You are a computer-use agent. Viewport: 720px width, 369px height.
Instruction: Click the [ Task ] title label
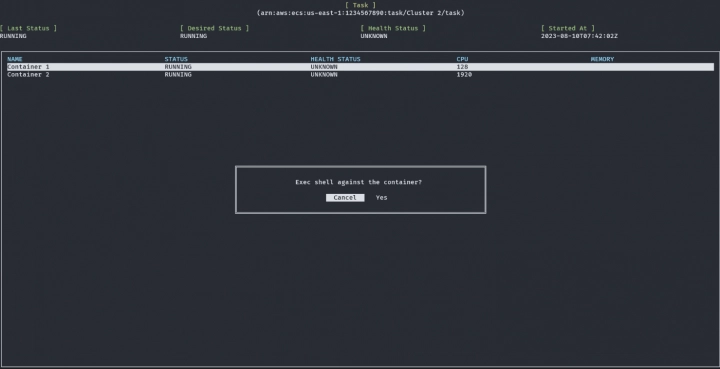[x=360, y=6]
